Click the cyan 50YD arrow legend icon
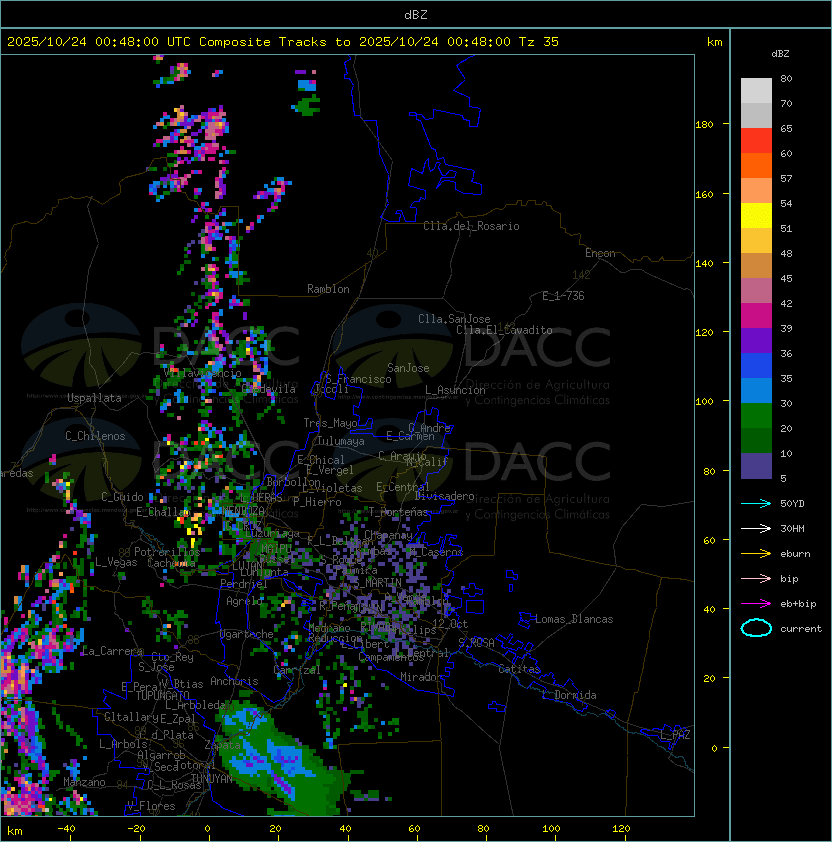832x842 pixels. [x=756, y=504]
